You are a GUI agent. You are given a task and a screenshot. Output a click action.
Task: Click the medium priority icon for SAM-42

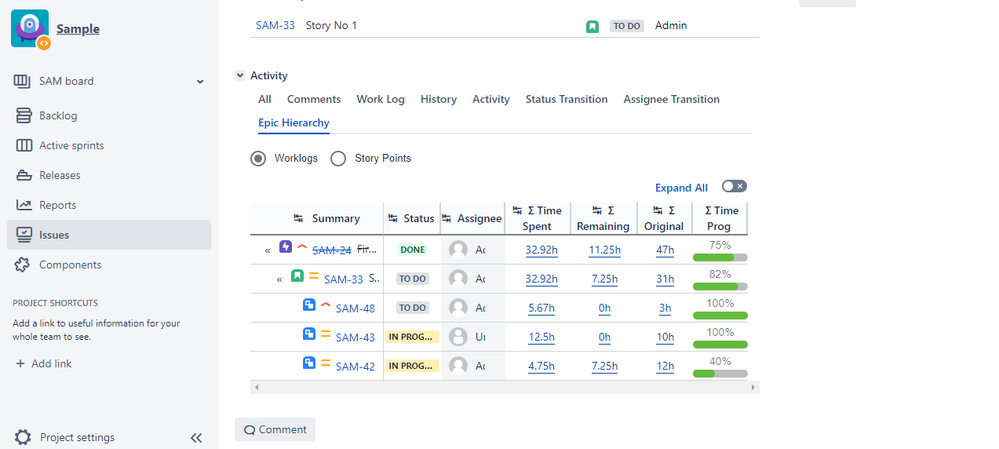(x=326, y=362)
